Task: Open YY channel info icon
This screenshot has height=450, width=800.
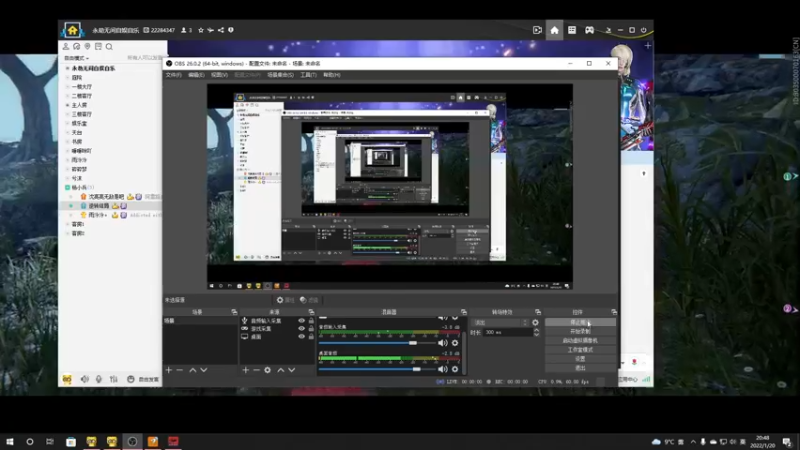Action: click(231, 30)
